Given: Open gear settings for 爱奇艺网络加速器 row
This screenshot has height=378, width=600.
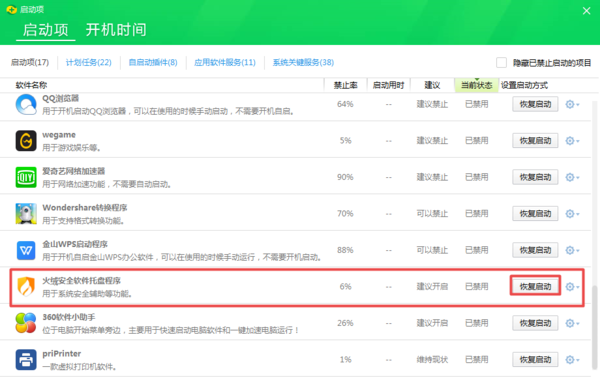Looking at the screenshot, I should click(572, 177).
